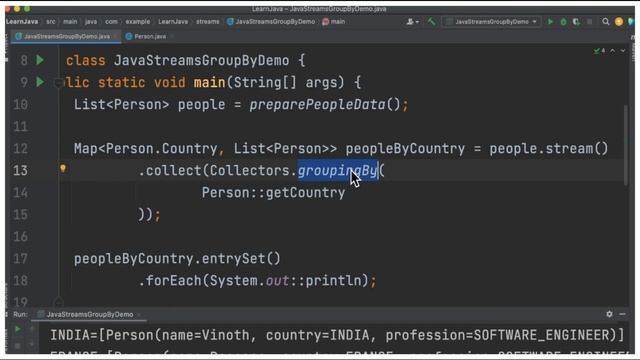This screenshot has width=640, height=360.
Task: Click the selected groupingBy method name
Action: [x=338, y=171]
